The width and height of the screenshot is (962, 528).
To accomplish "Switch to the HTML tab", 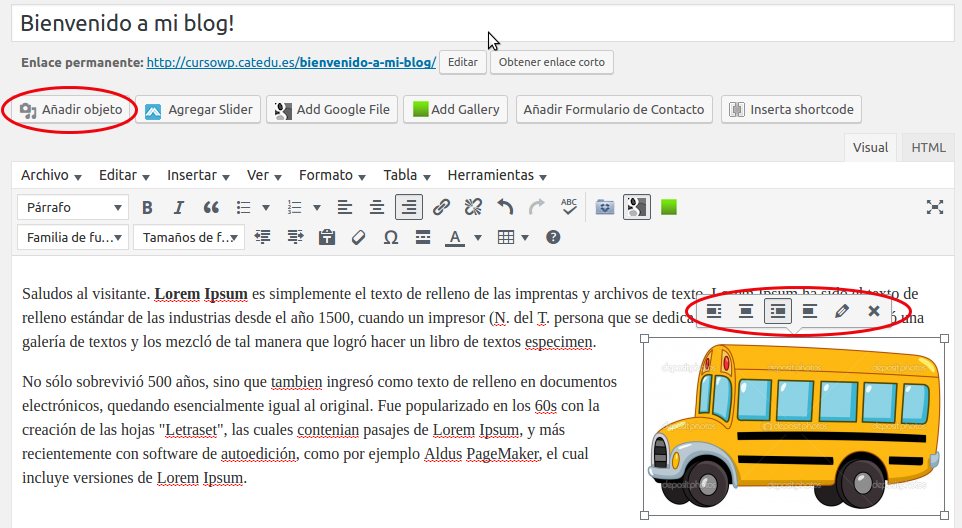I will 928,148.
